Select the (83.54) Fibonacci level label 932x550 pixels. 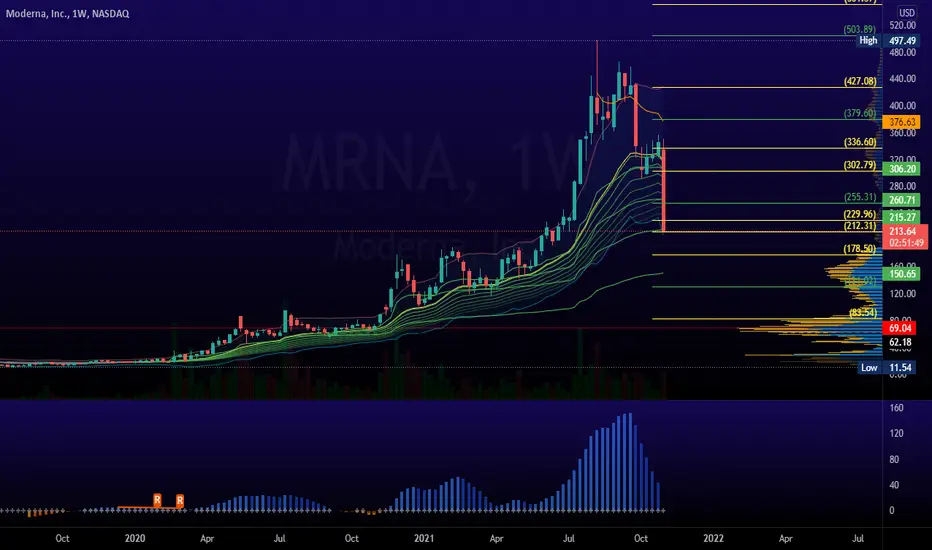[x=863, y=312]
